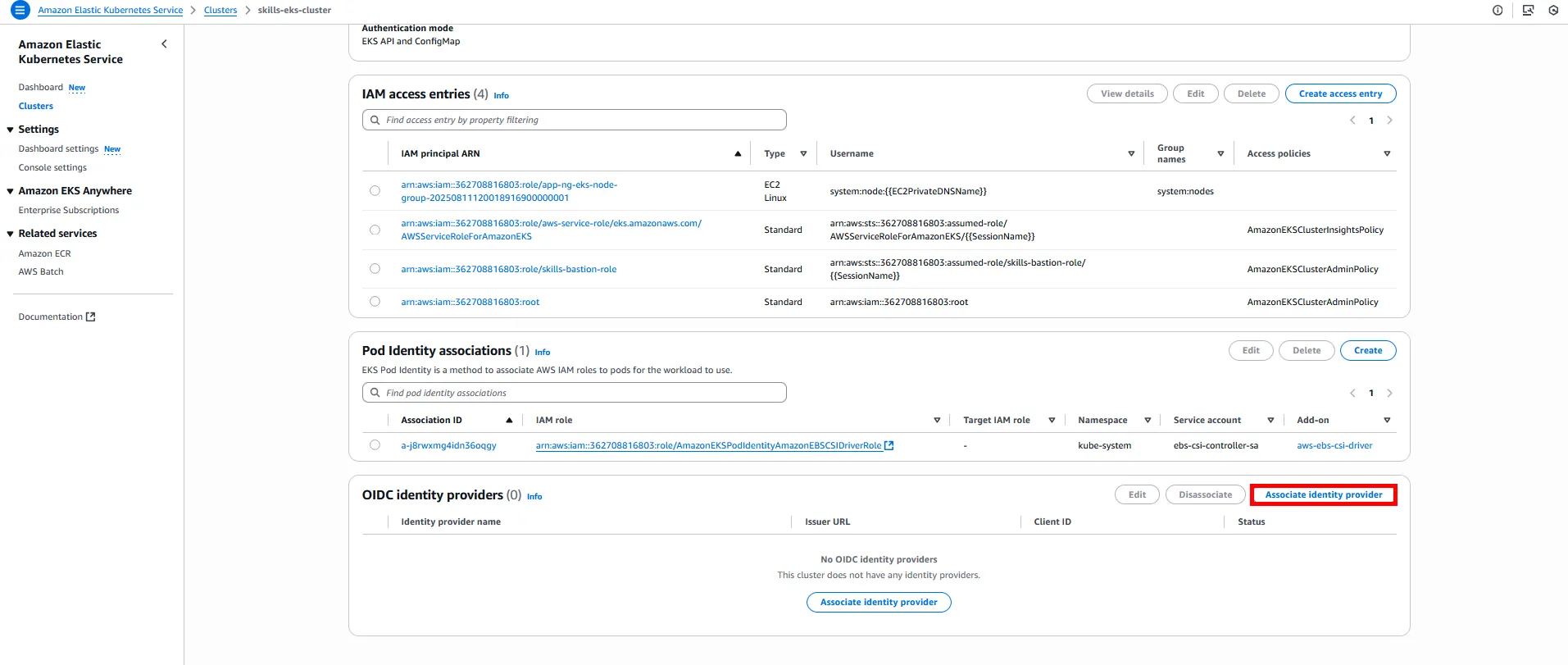
Task: Click Create in Pod Identity associations panel
Action: 1368,350
